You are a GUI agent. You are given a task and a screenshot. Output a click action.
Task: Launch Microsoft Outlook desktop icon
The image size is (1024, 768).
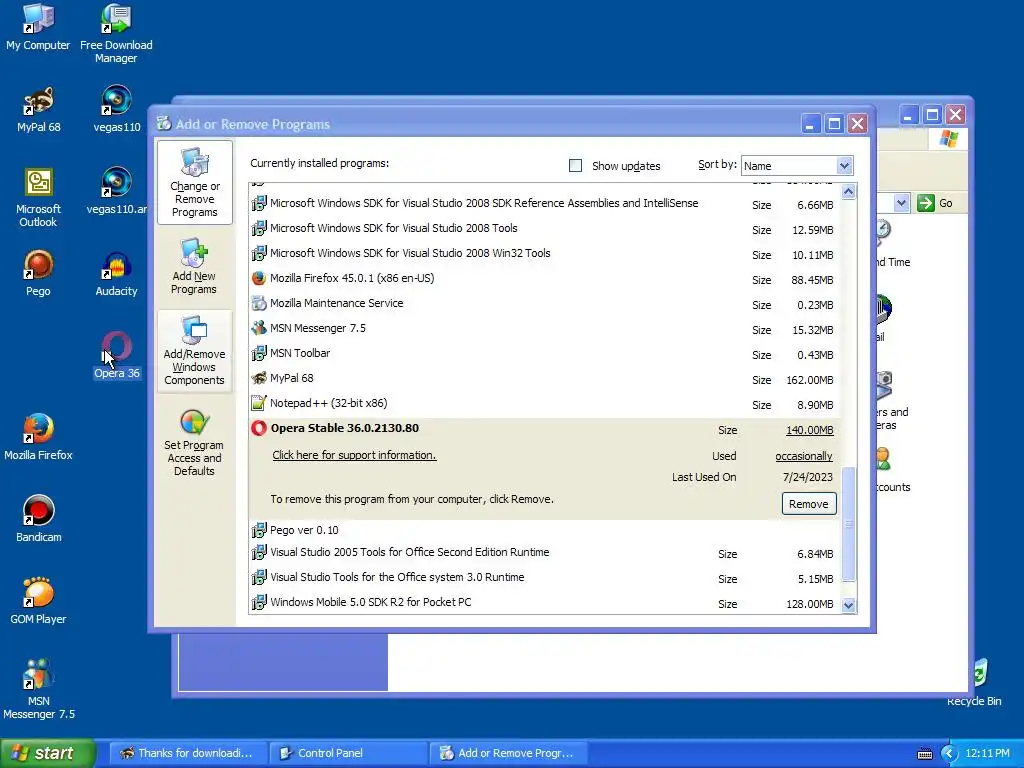point(39,197)
